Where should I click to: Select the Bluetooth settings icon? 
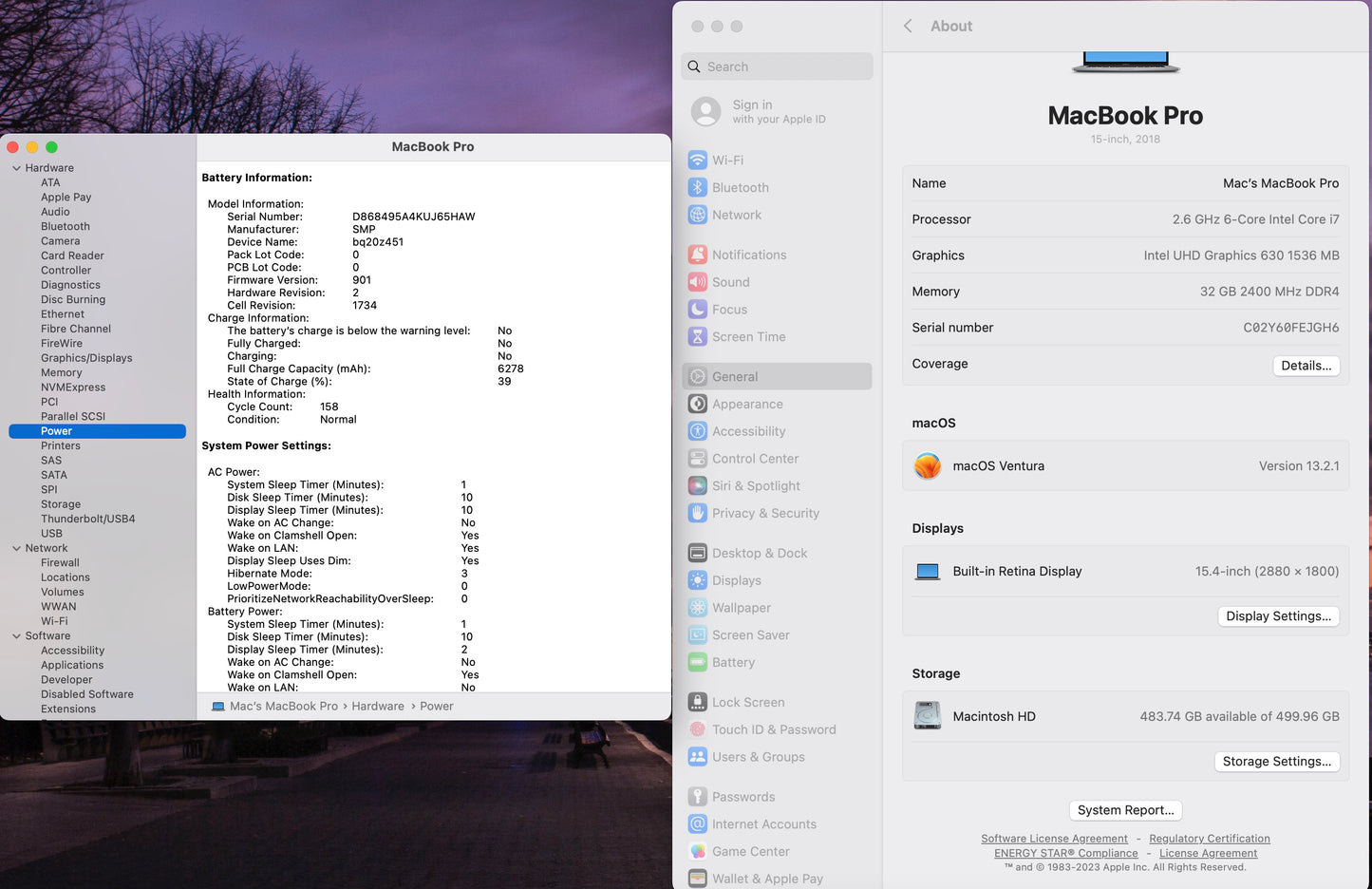[x=699, y=187]
